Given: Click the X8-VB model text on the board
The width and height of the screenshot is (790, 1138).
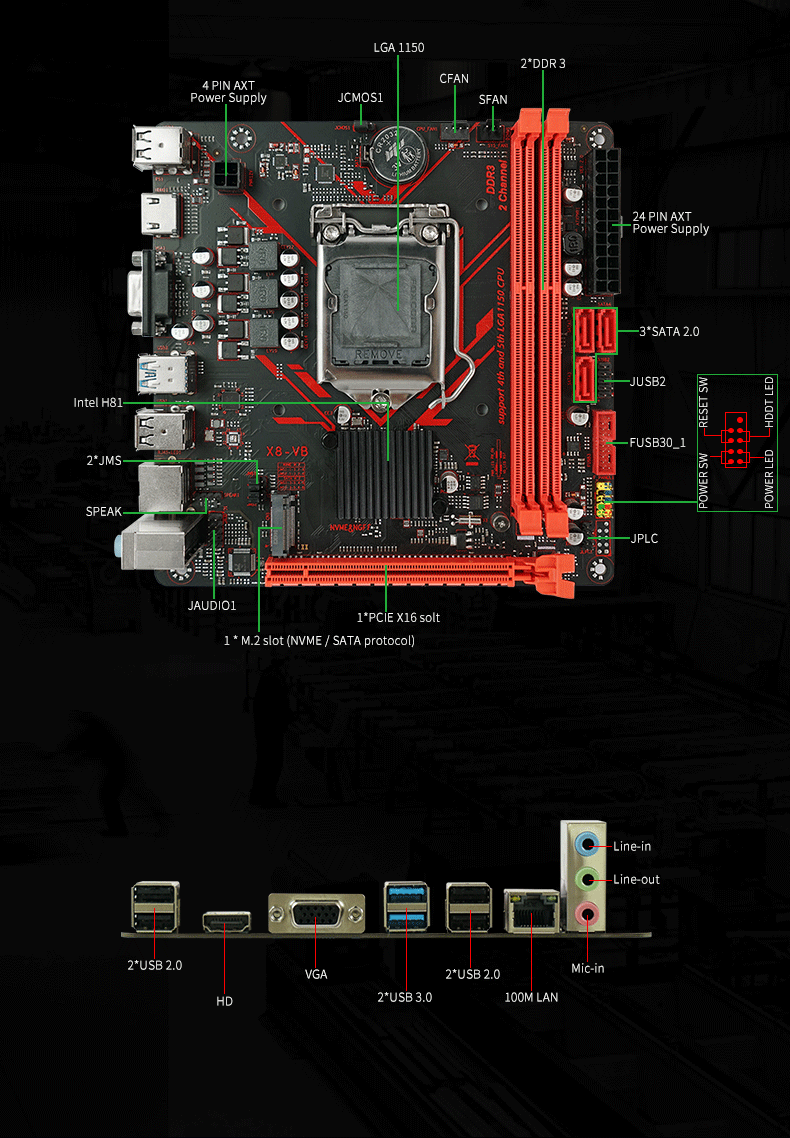Looking at the screenshot, I should pyautogui.click(x=287, y=451).
